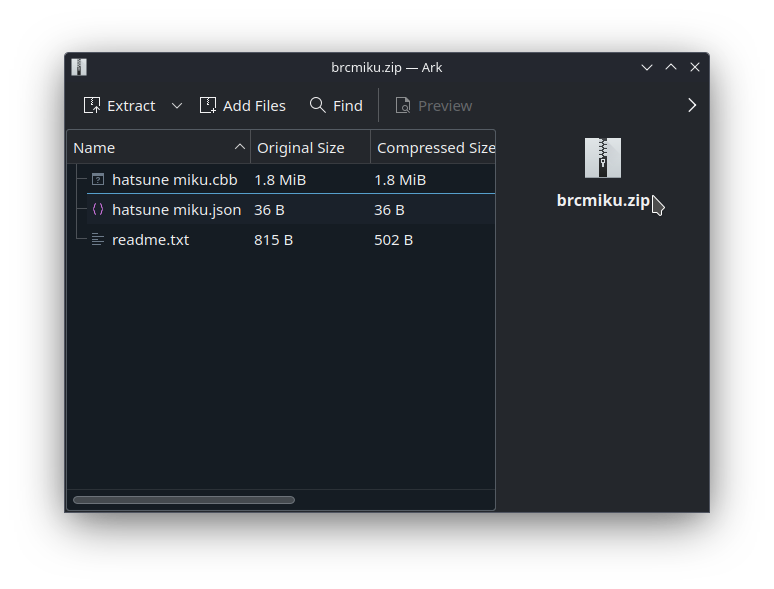Select hatsune miku.json entry name
774x589 pixels.
pyautogui.click(x=176, y=210)
